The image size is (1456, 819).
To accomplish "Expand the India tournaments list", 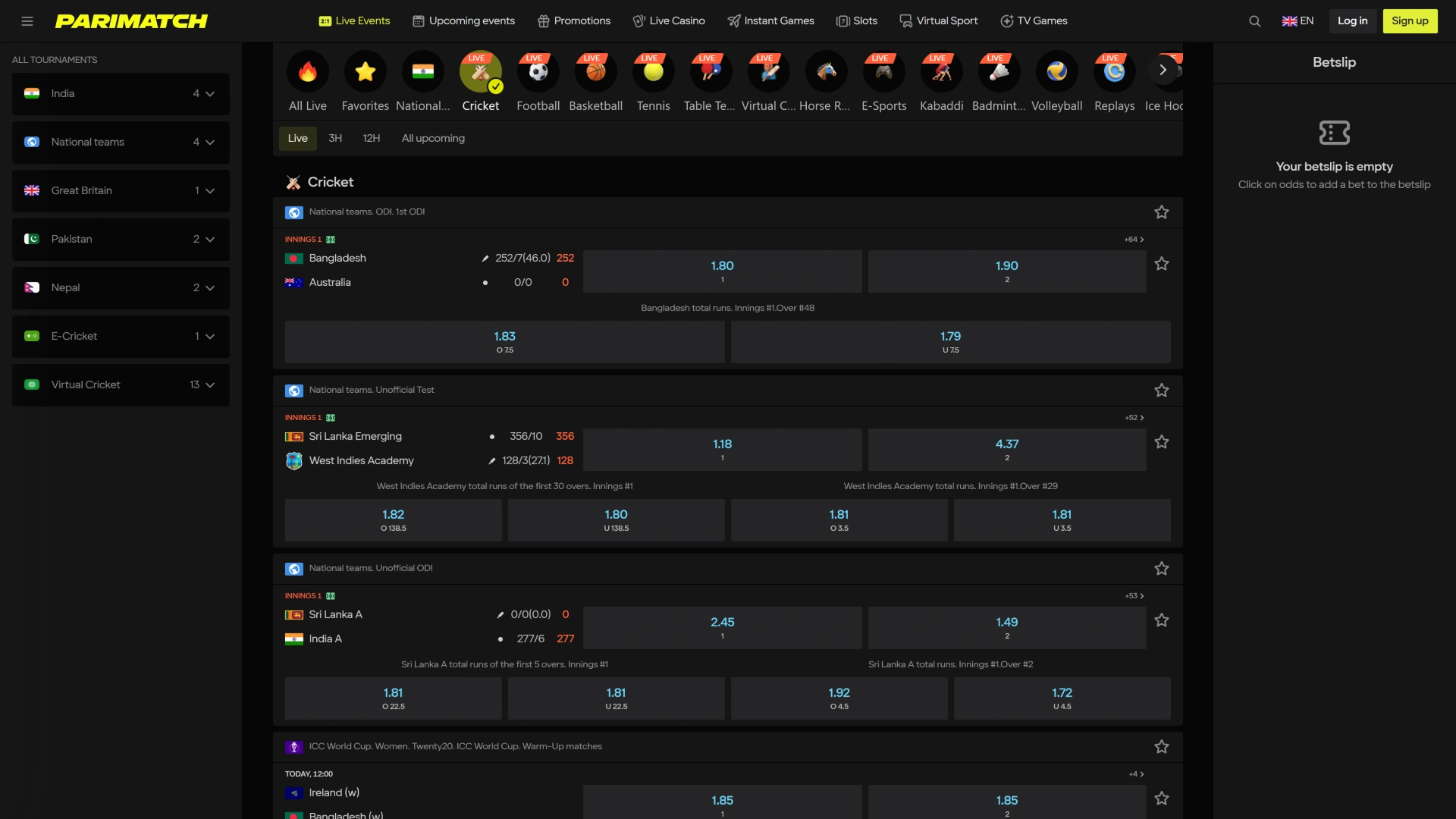I will click(x=121, y=94).
